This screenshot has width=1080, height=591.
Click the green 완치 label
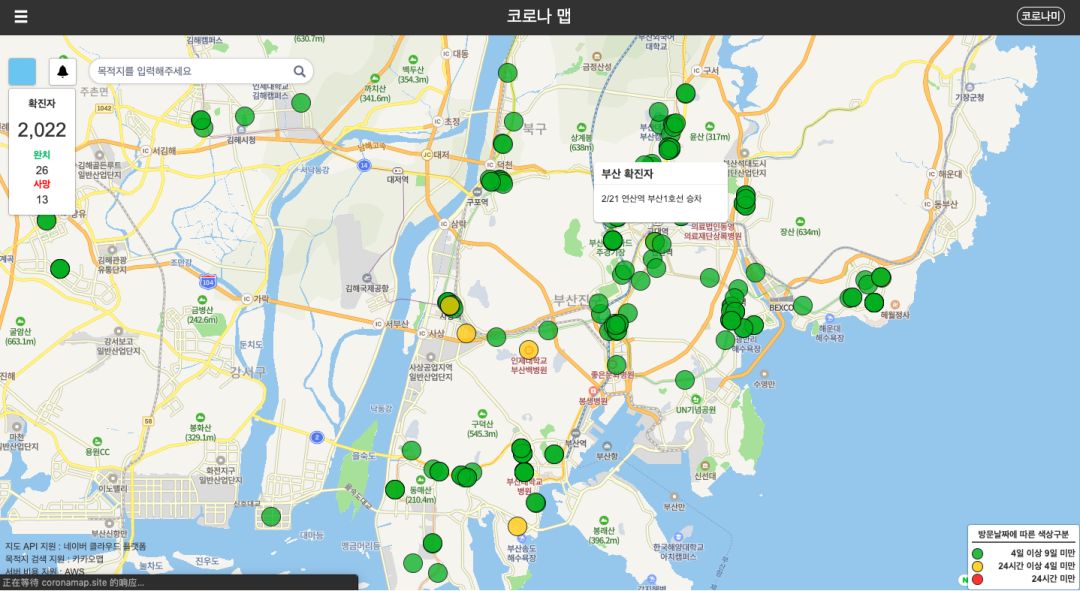coord(42,154)
